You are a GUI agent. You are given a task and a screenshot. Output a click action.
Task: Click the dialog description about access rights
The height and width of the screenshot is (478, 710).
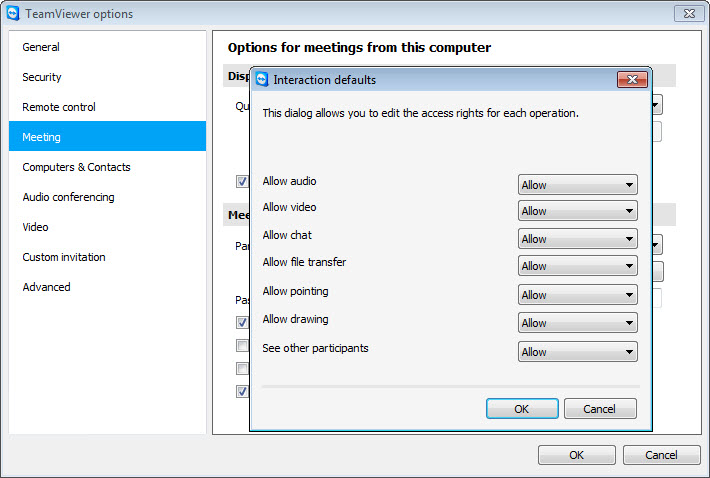pos(421,113)
